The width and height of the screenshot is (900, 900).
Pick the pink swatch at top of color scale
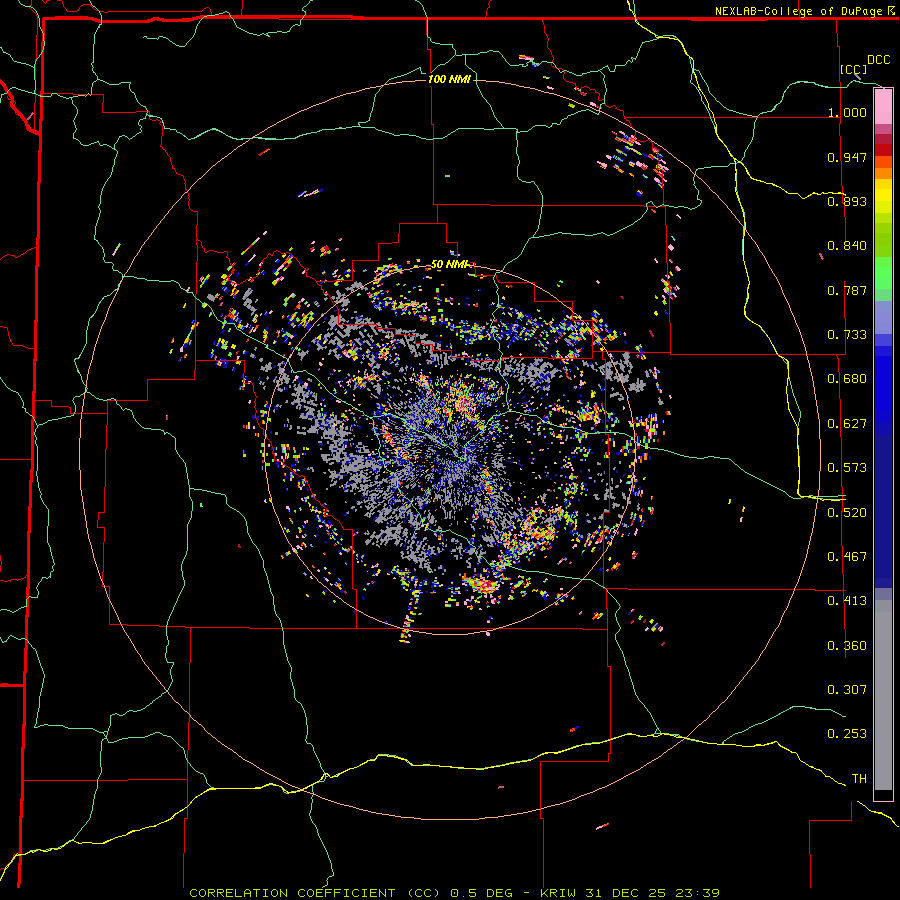click(883, 106)
